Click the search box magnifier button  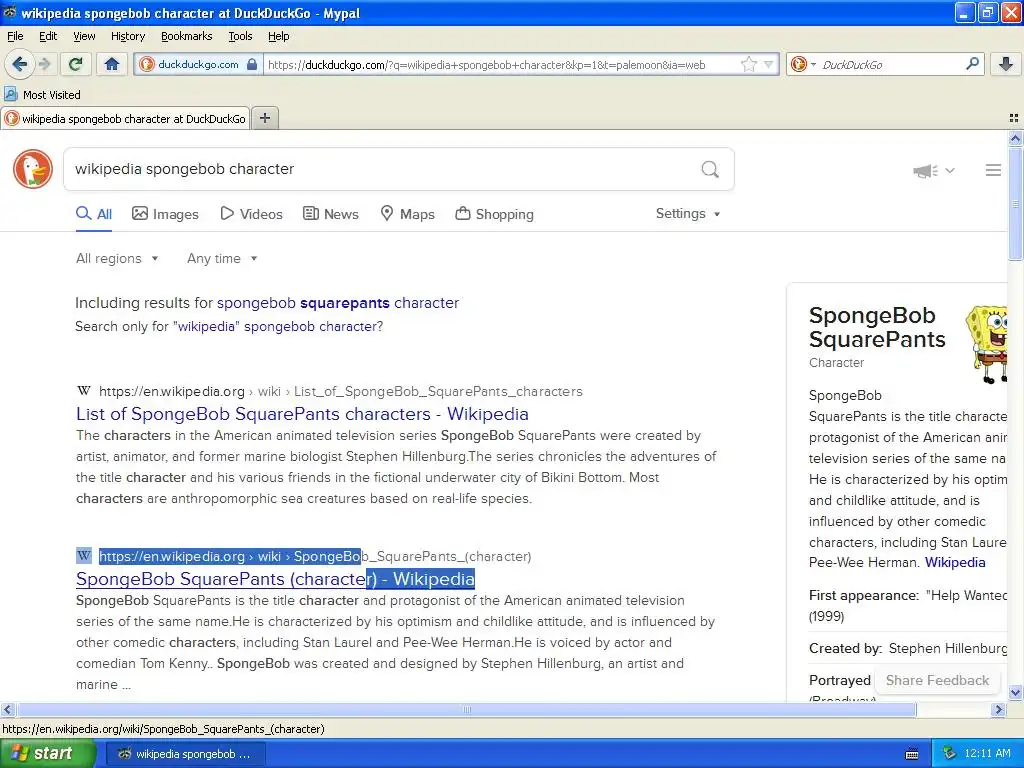point(710,170)
